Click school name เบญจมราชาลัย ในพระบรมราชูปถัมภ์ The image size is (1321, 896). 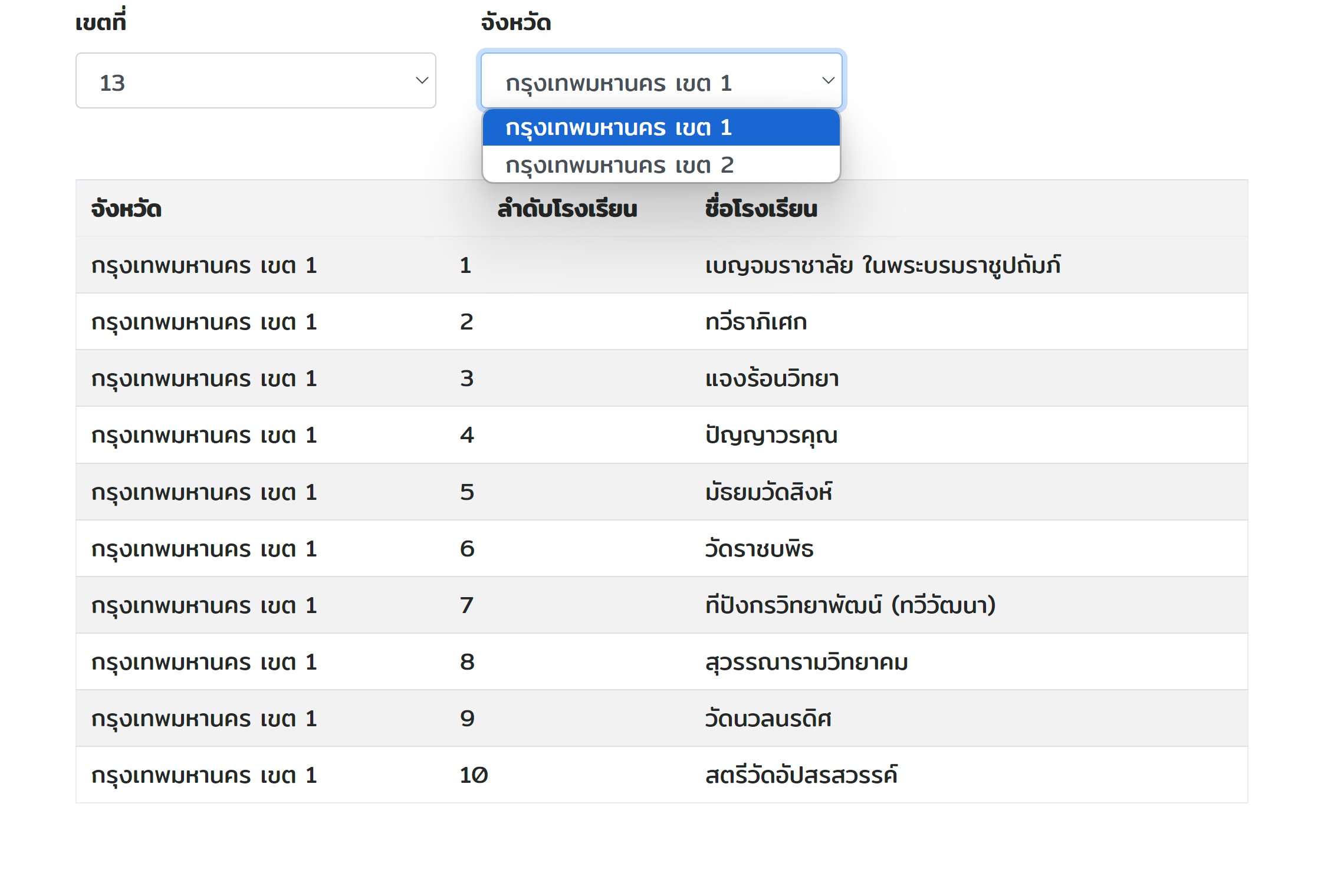(x=883, y=265)
